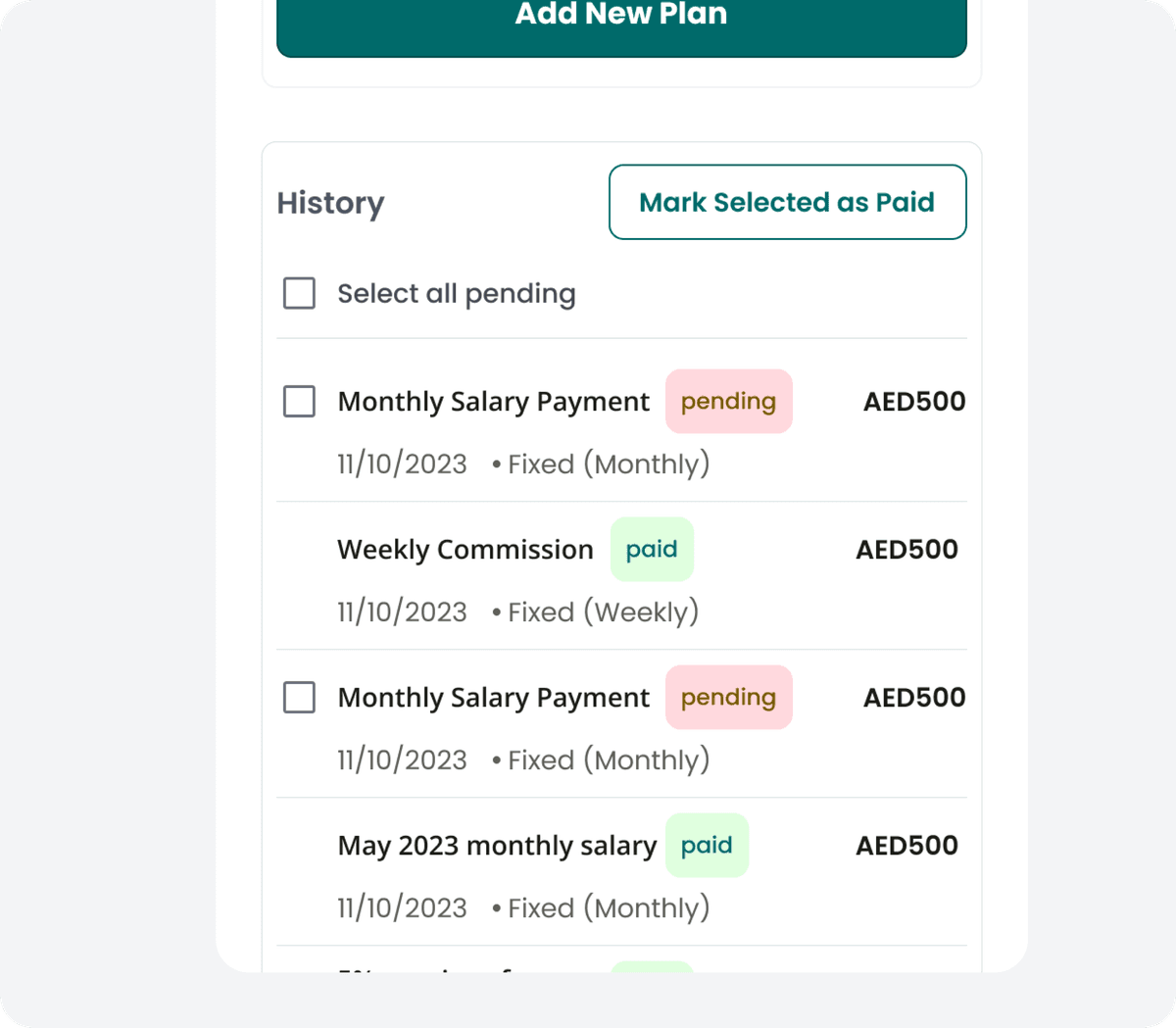Check the first Monthly Salary Payment row checkbox

(299, 401)
